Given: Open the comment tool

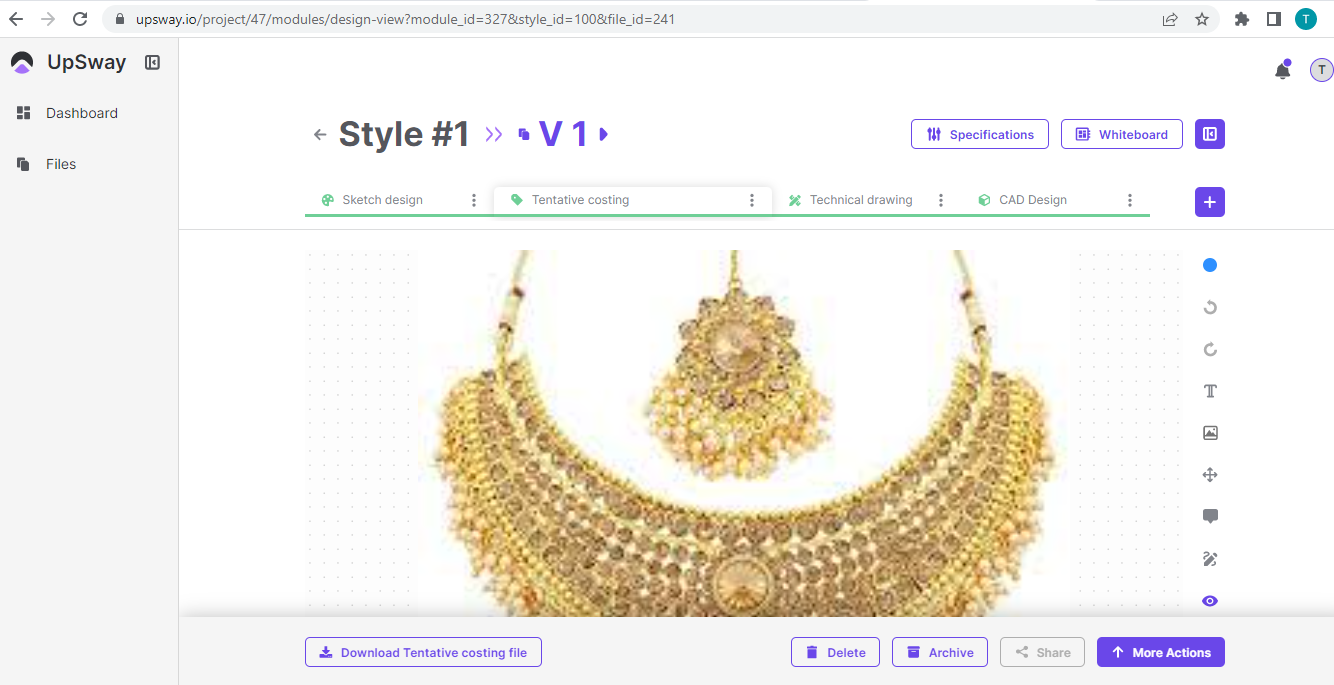Looking at the screenshot, I should point(1210,517).
